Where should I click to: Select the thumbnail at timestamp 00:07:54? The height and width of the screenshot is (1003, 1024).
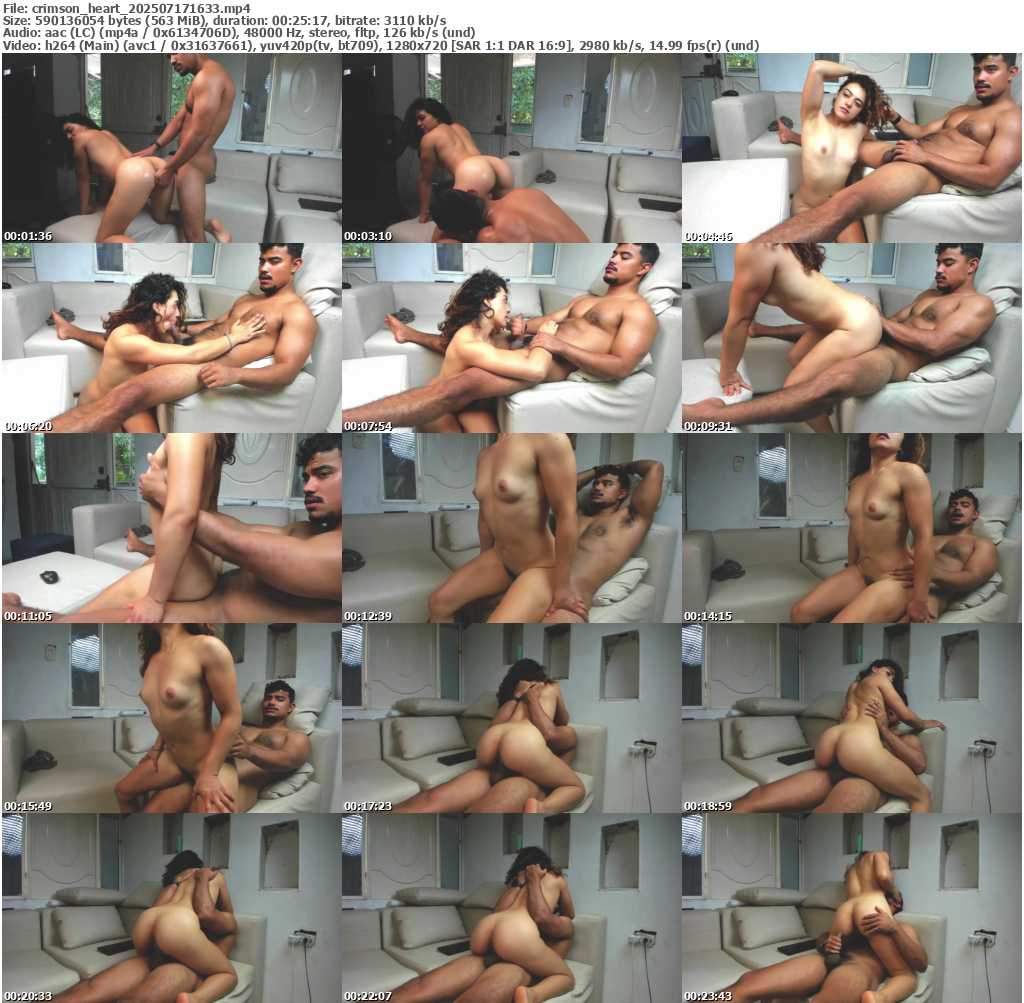coord(511,338)
